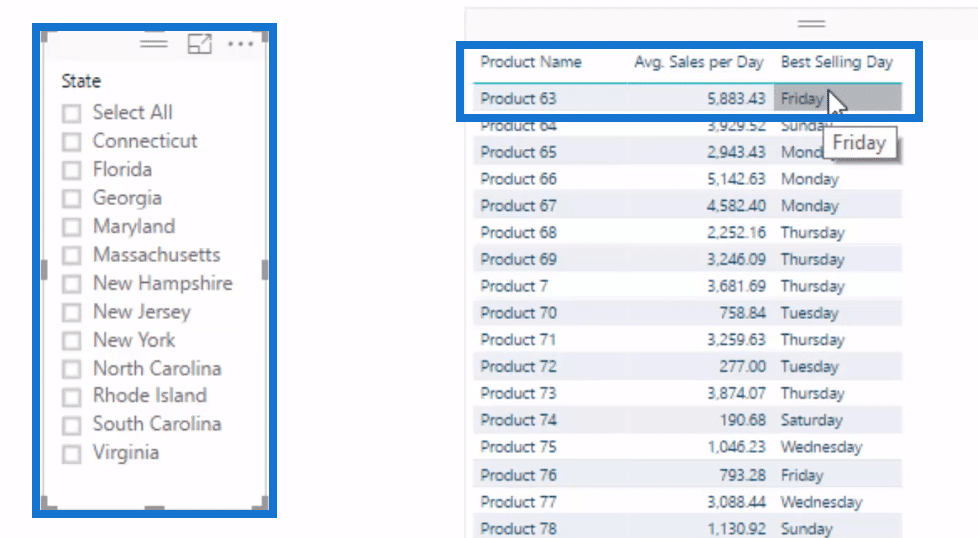Screen dimensions: 978x538
Task: Click the Product 65 name cell
Action: pos(518,152)
